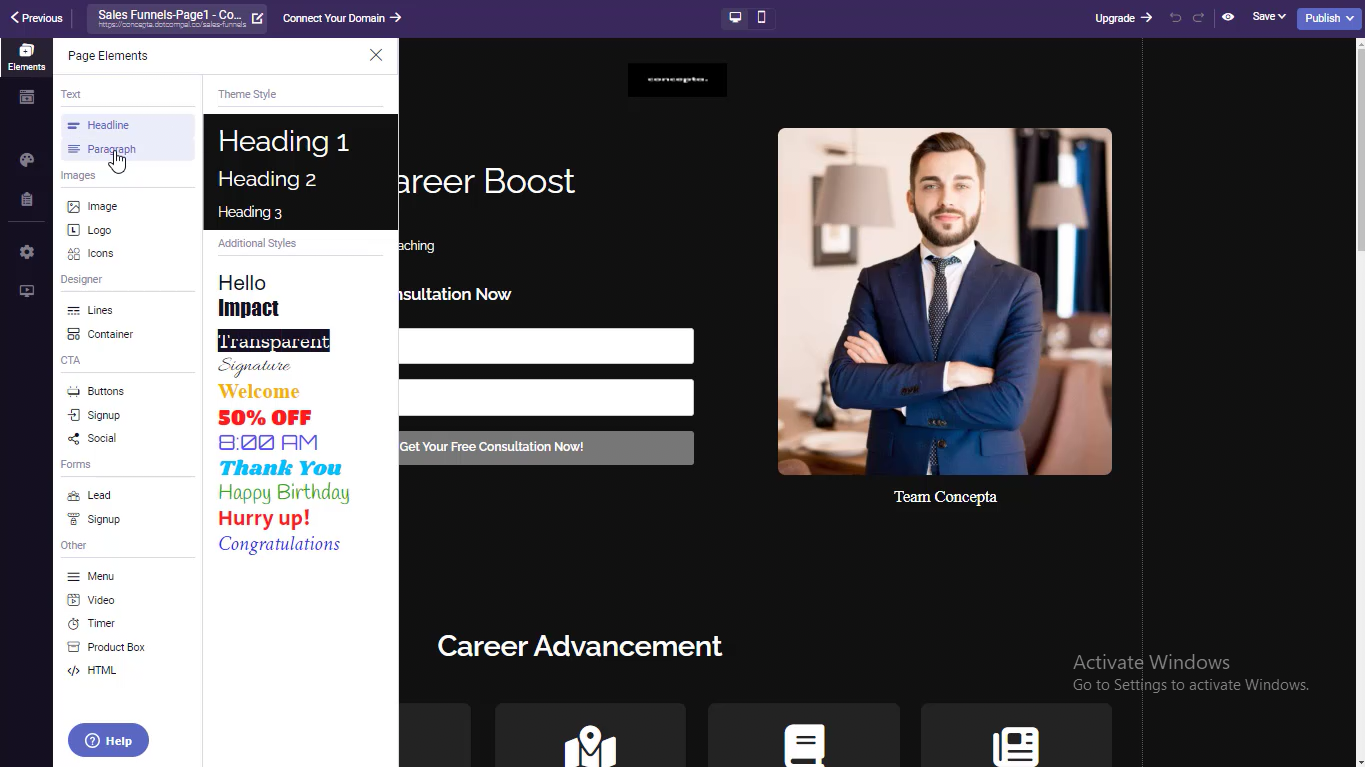The width and height of the screenshot is (1365, 767).
Task: Pick the Welcome text style
Action: (259, 391)
